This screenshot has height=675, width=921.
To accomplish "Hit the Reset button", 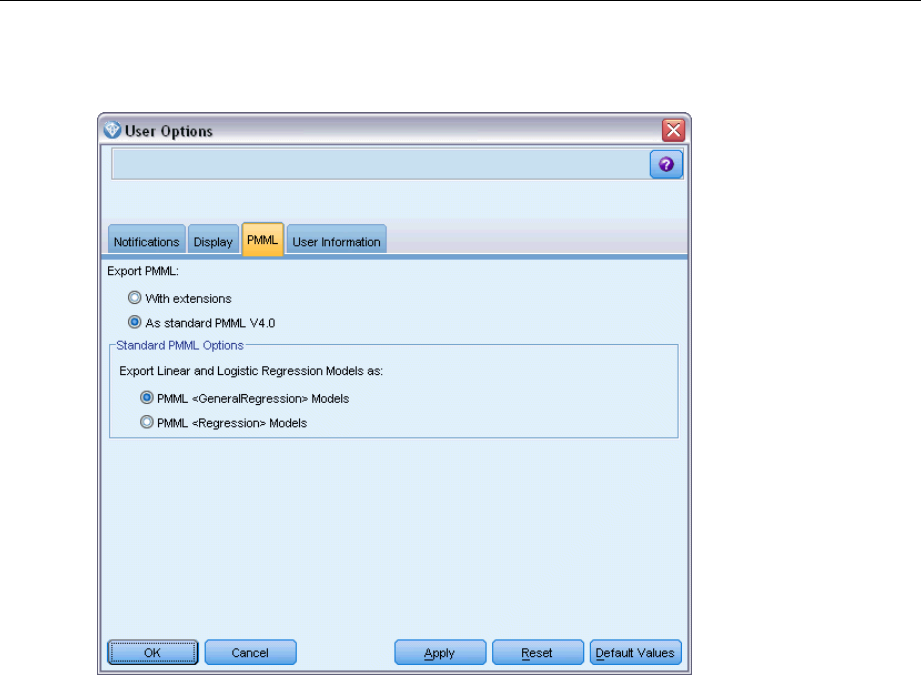I will (537, 653).
